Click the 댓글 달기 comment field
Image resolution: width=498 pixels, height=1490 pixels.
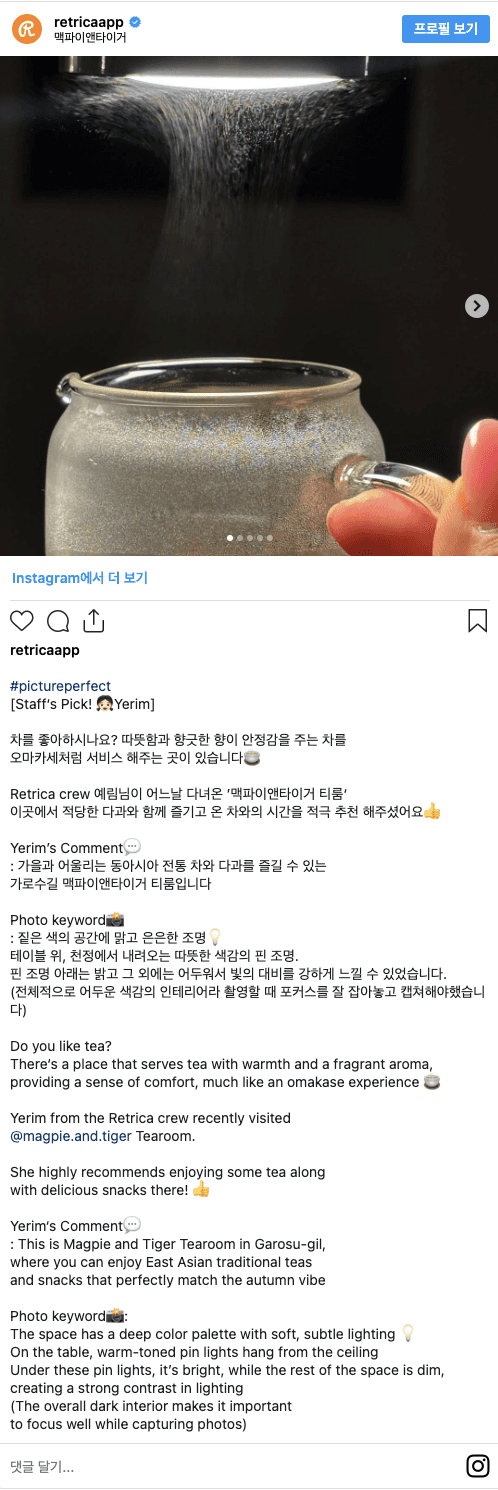click(x=230, y=1467)
